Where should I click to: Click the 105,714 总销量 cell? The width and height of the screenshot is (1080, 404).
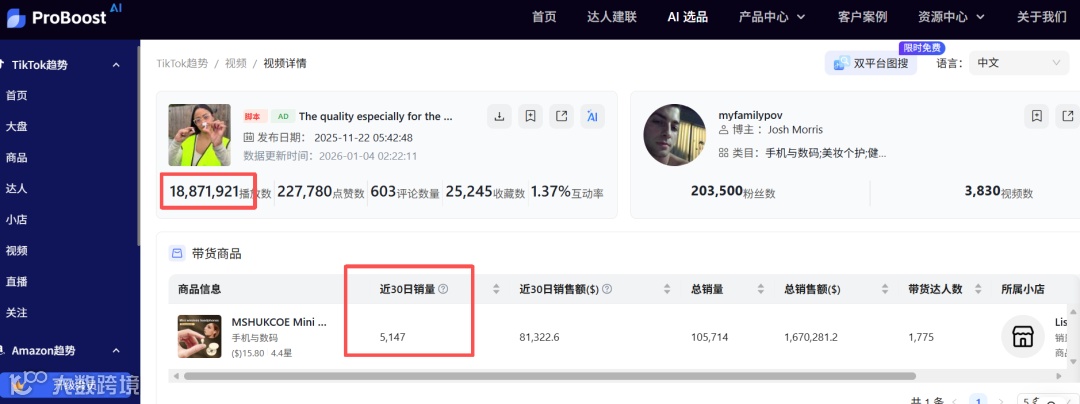709,337
